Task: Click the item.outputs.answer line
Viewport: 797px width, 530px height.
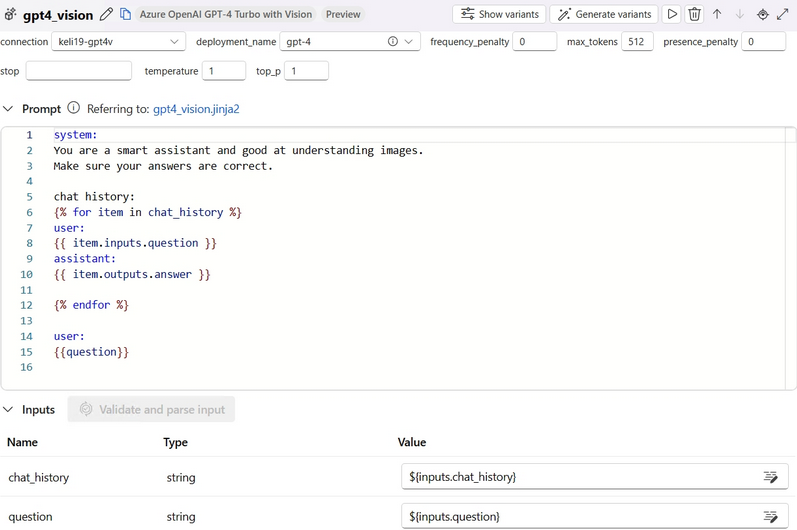Action: point(132,274)
